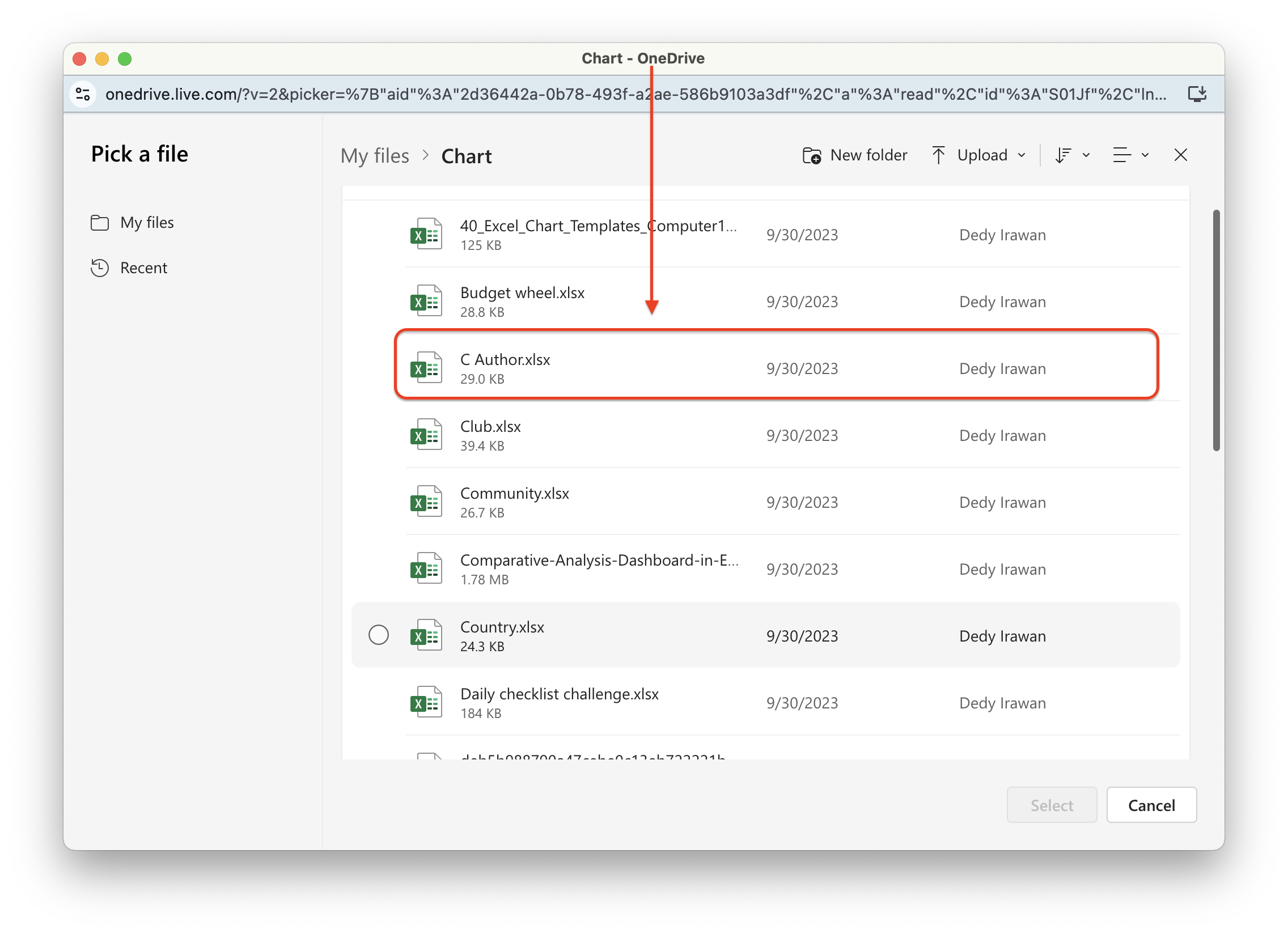
Task: Select Daily checklist challenge.xlsx file
Action: coord(560,694)
